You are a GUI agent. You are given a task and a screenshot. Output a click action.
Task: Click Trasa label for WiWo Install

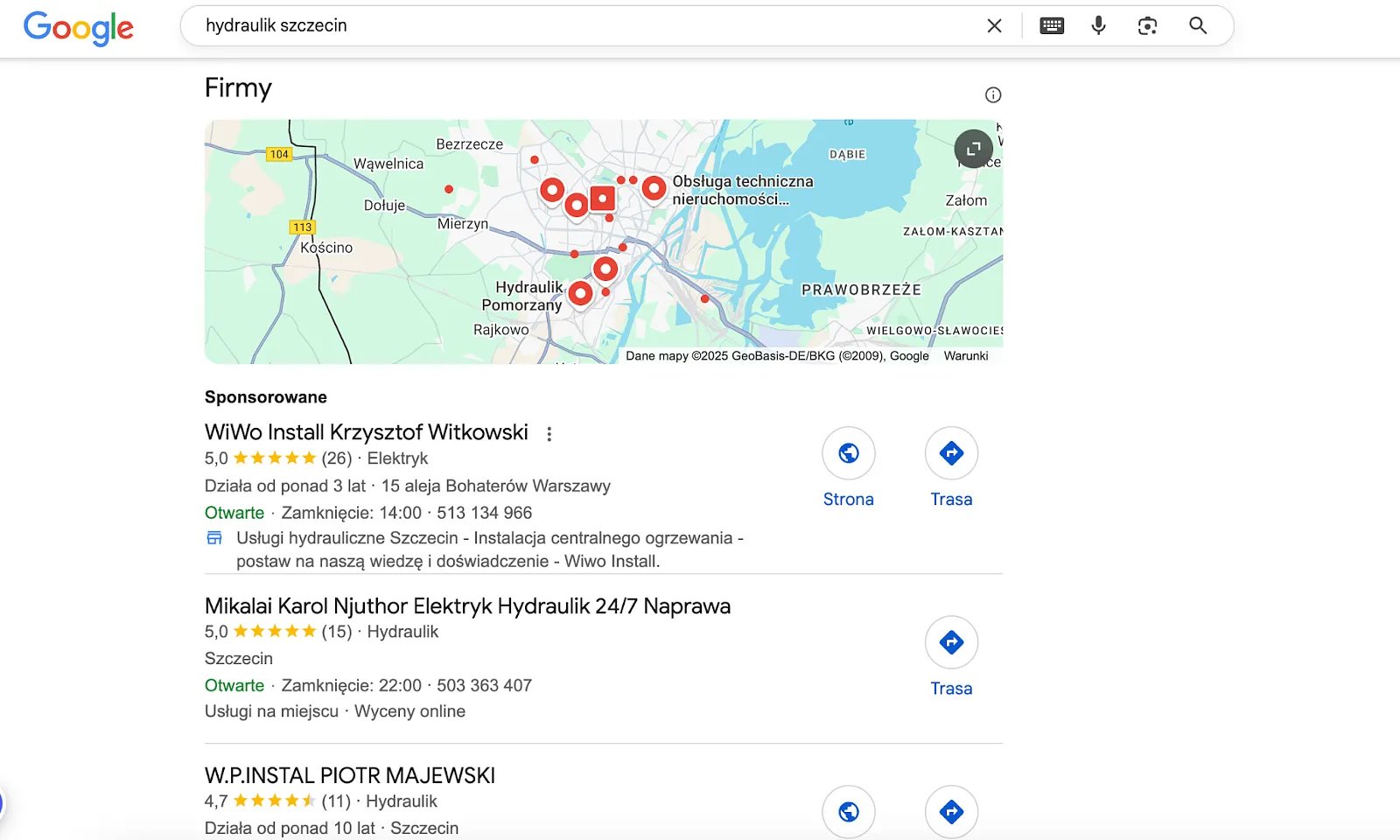951,500
